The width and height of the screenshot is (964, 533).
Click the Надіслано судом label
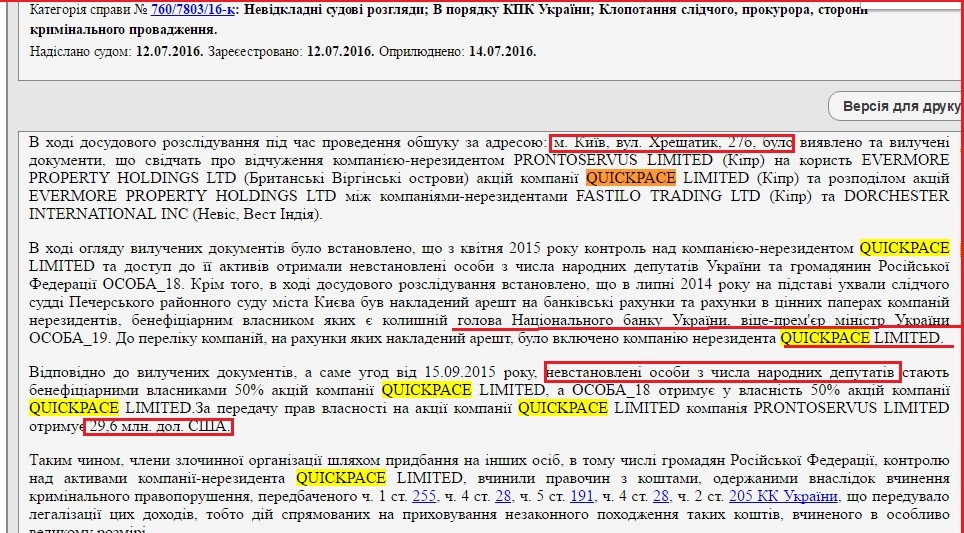[x=81, y=52]
